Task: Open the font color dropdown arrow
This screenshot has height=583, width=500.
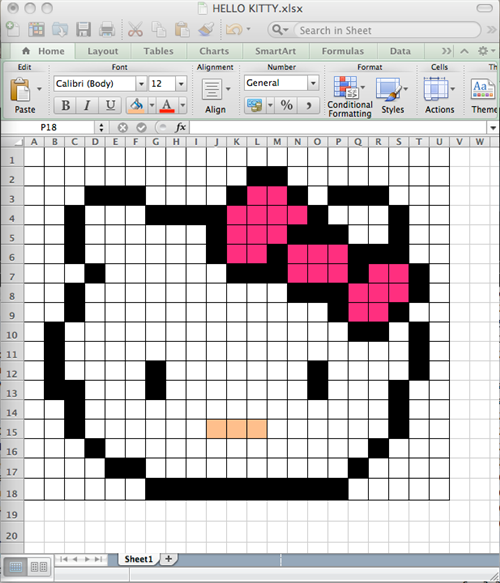Action: (183, 106)
